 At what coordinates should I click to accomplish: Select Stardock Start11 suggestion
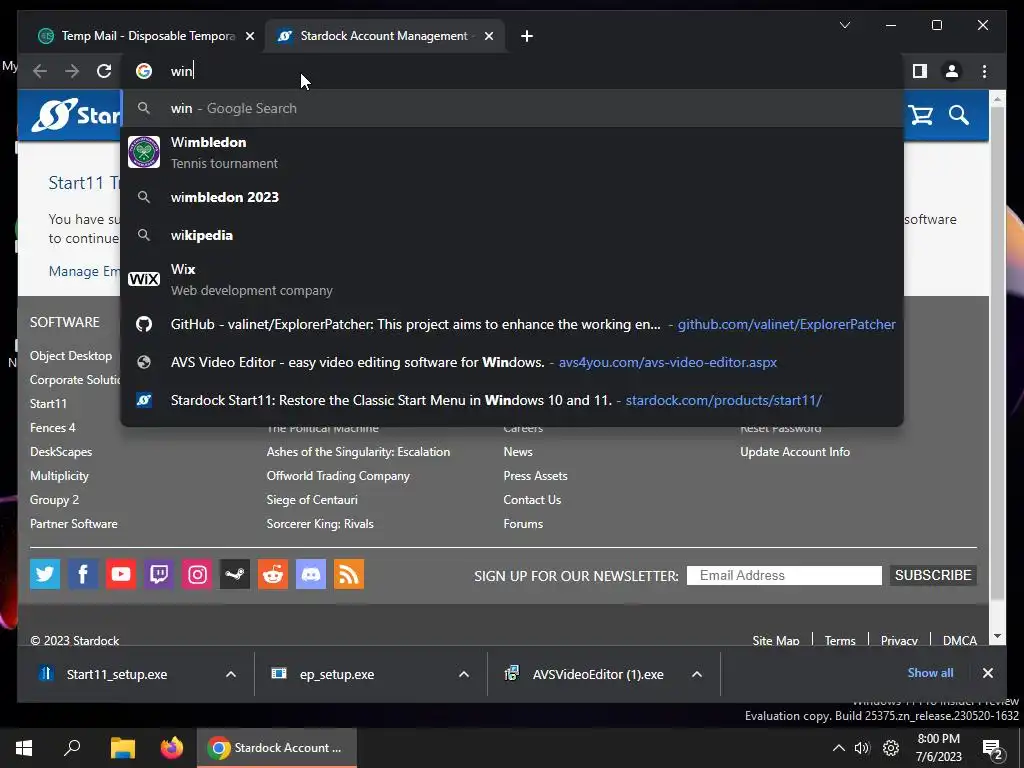click(512, 400)
